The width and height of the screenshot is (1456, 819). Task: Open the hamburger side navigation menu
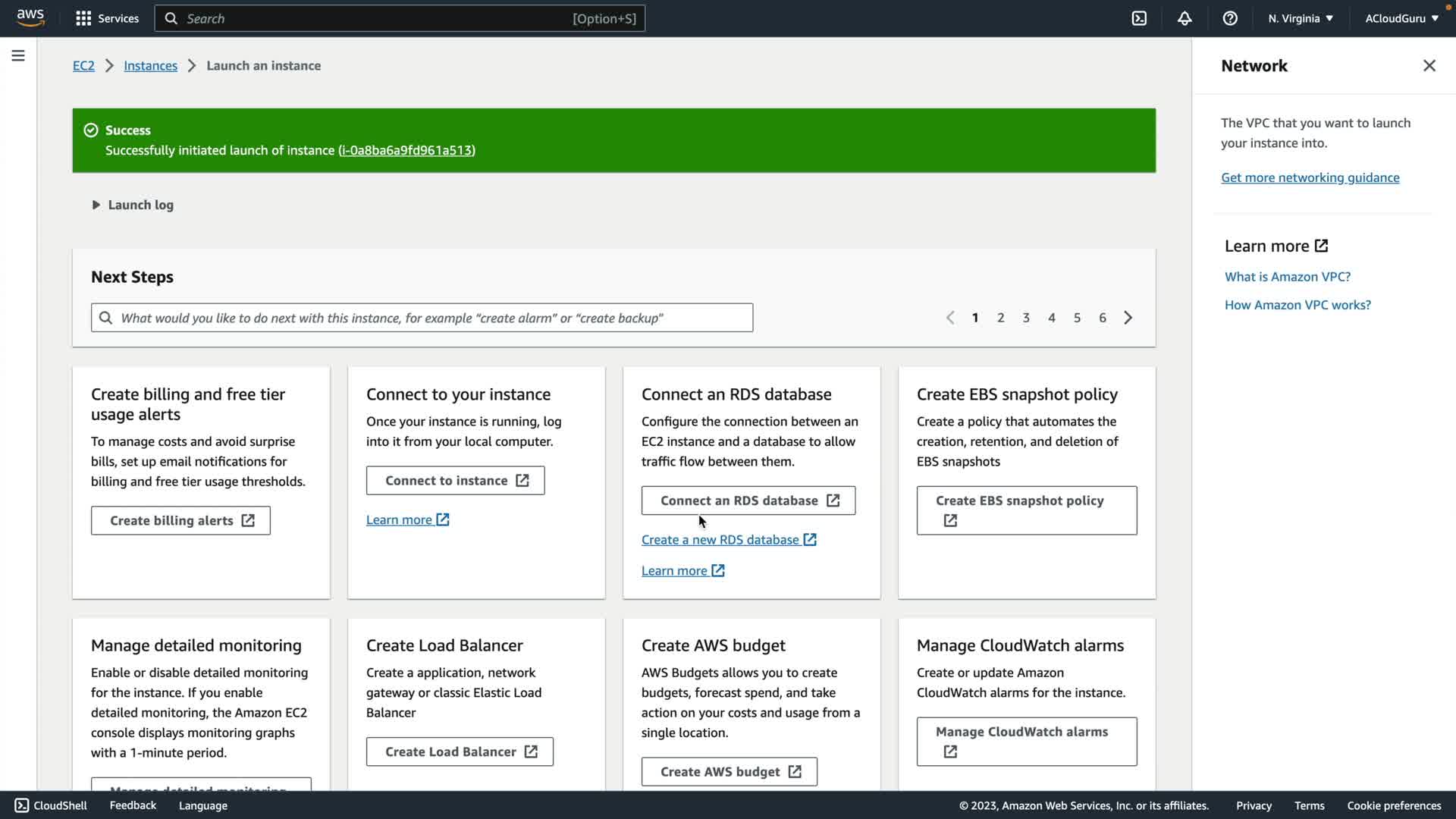[18, 55]
